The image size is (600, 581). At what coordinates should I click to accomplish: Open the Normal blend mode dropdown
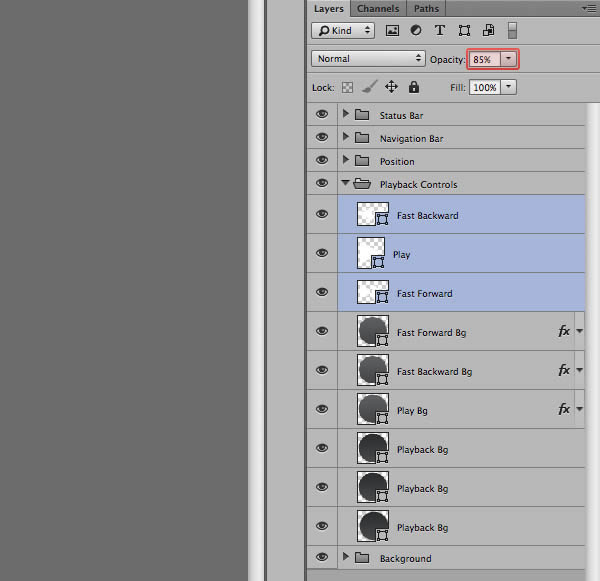(x=368, y=59)
